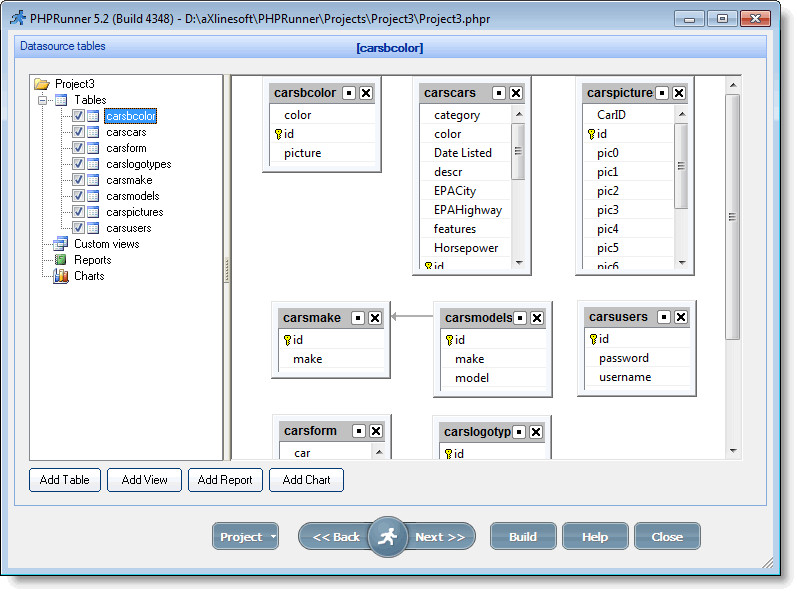Minimize the carspictures table box
The height and width of the screenshot is (592, 797).
(662, 93)
